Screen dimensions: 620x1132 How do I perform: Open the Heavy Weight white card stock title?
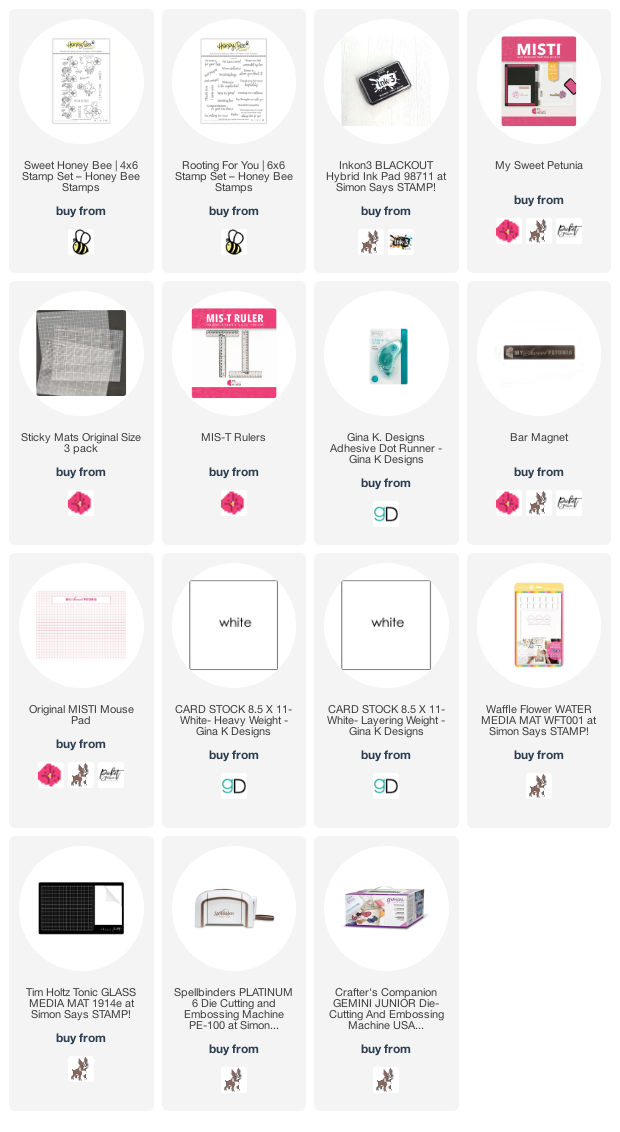click(x=233, y=720)
